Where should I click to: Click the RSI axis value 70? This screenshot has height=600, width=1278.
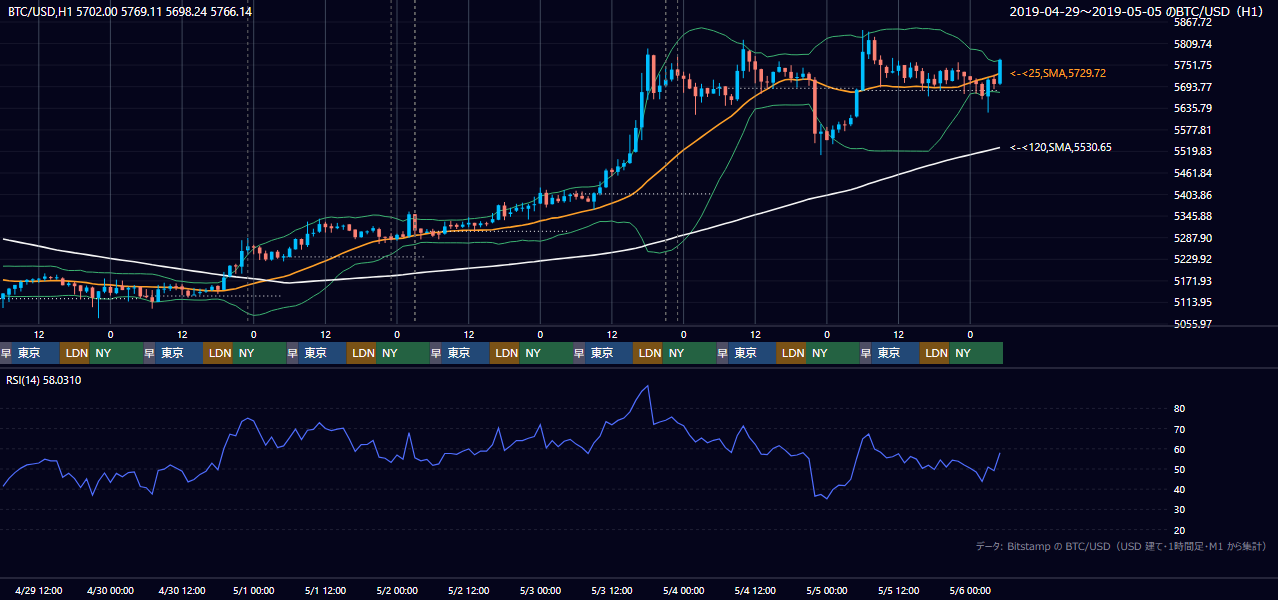tap(1179, 429)
